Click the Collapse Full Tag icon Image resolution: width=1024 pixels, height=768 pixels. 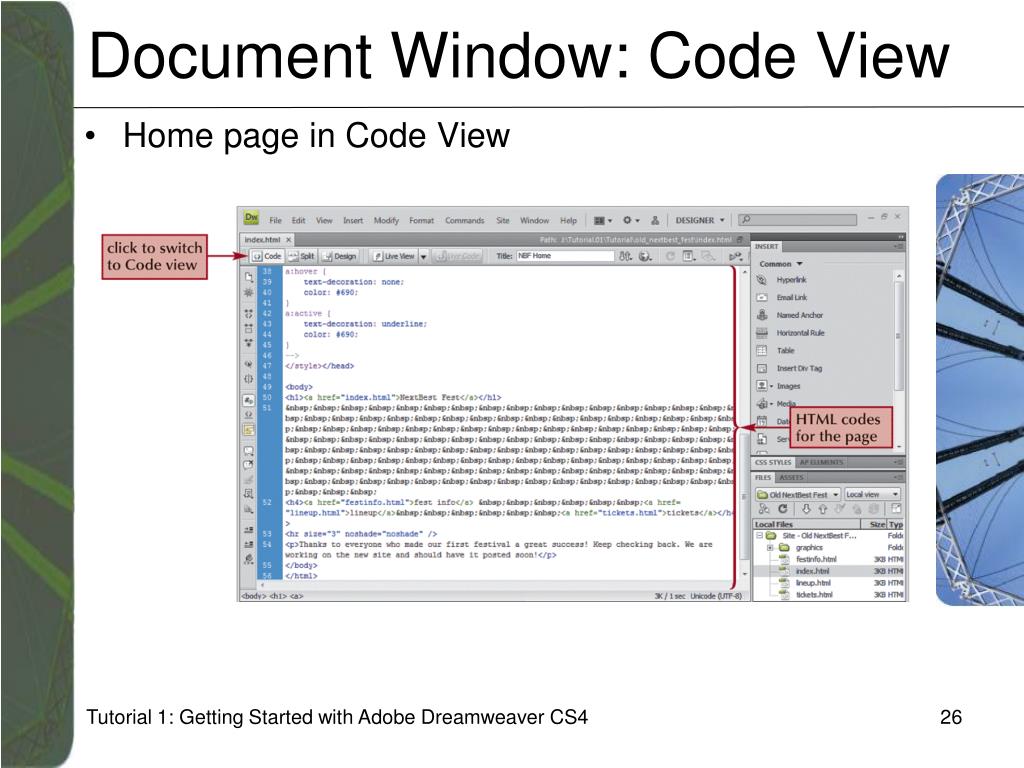(249, 313)
